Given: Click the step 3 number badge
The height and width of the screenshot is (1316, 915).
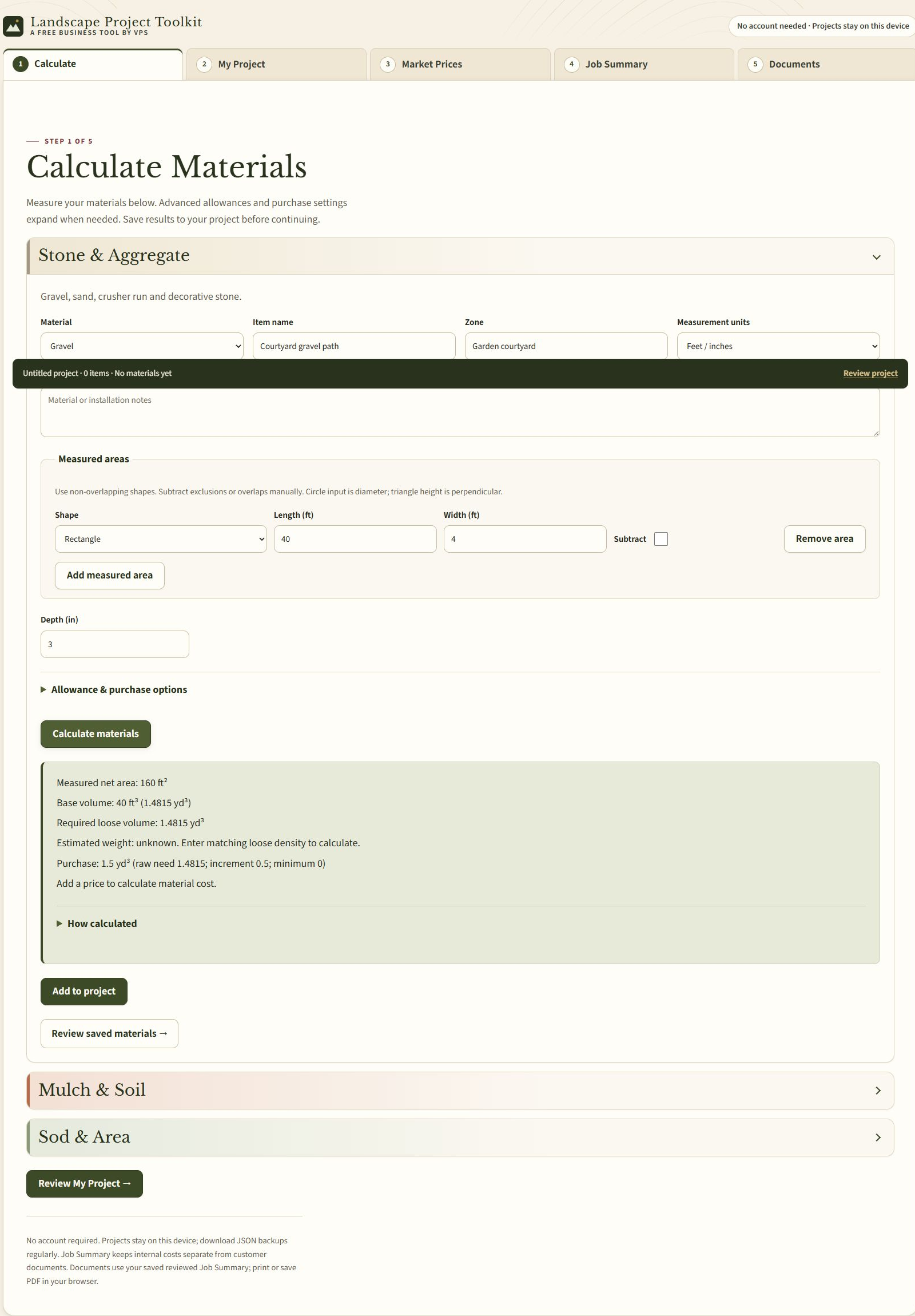Looking at the screenshot, I should pos(388,64).
